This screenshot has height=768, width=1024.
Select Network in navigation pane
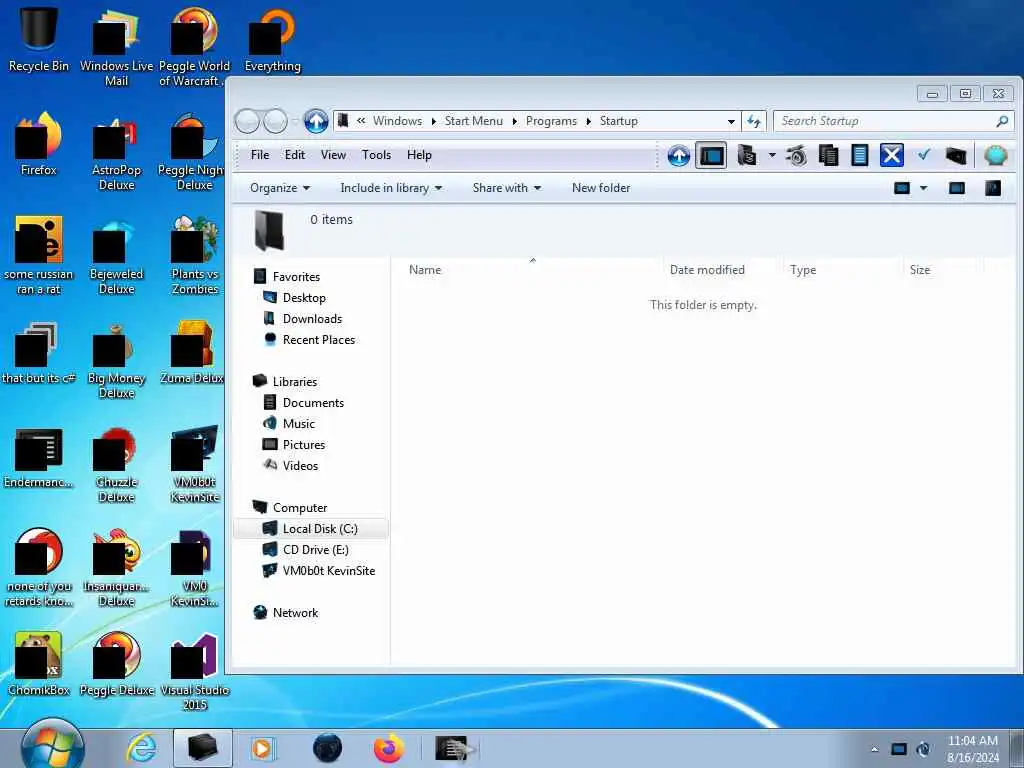click(295, 613)
